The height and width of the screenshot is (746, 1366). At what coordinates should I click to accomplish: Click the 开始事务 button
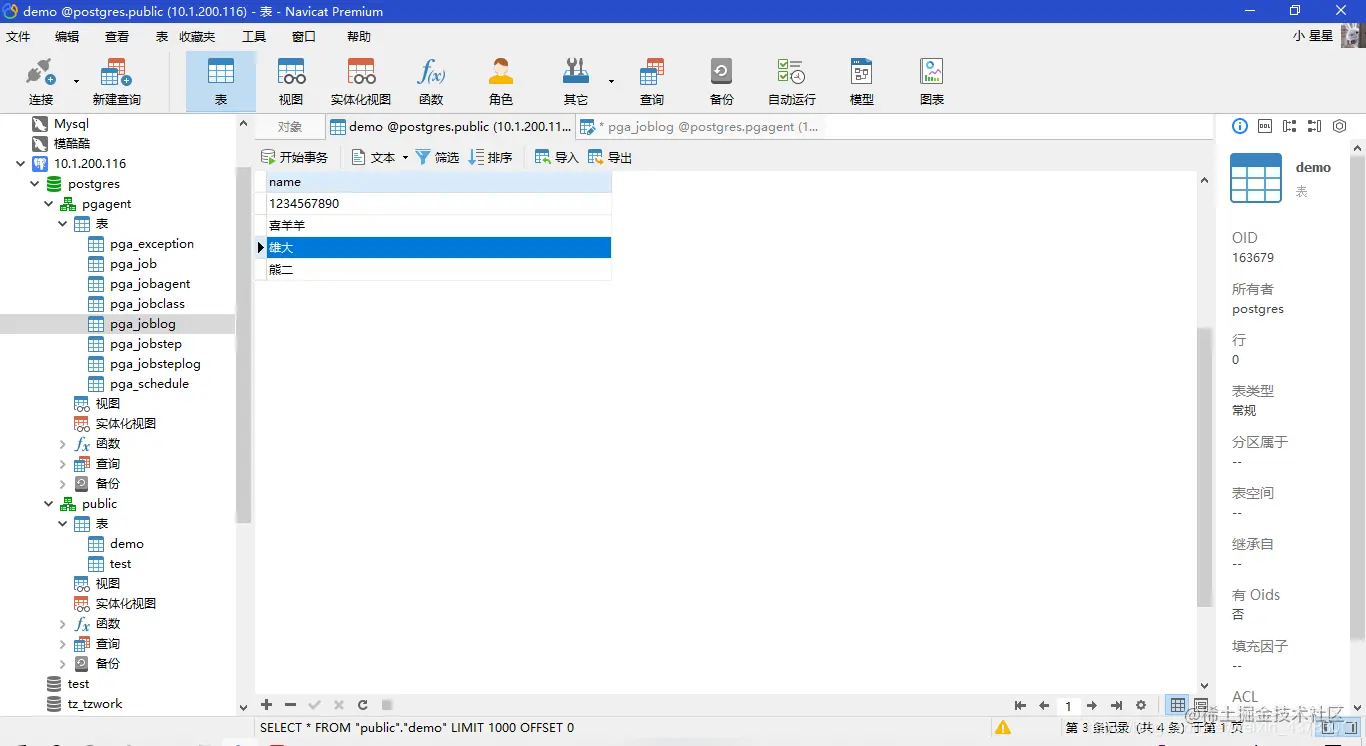click(295, 158)
